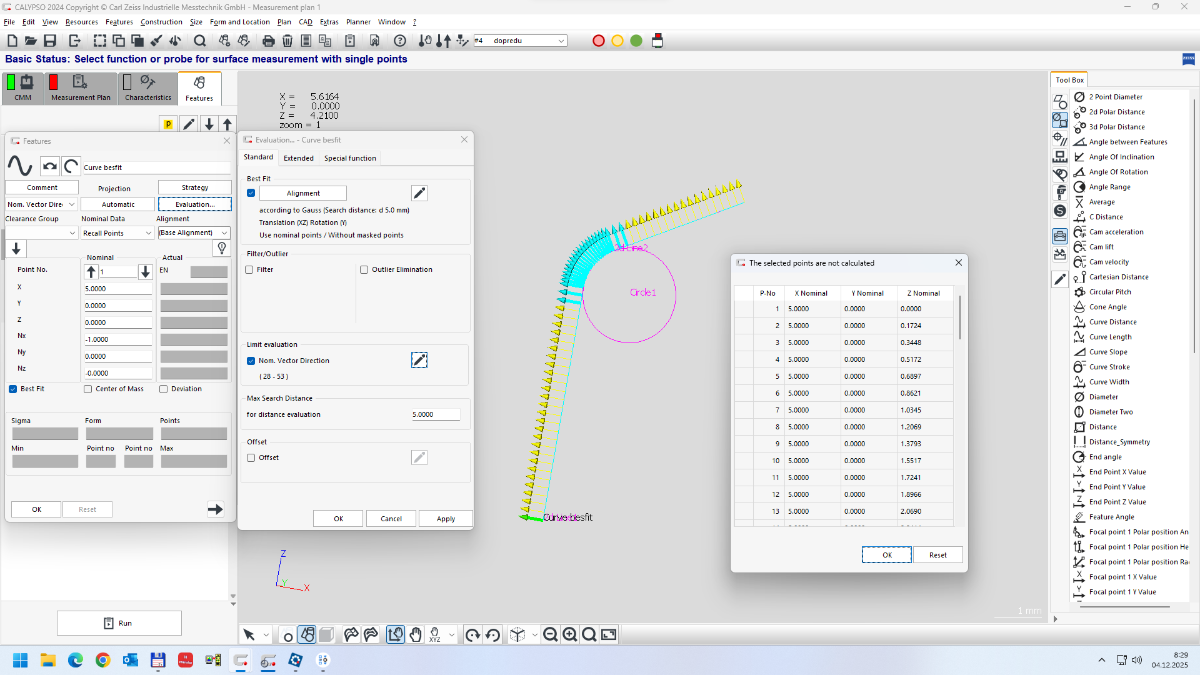Switch to the Extended tab

tap(298, 158)
